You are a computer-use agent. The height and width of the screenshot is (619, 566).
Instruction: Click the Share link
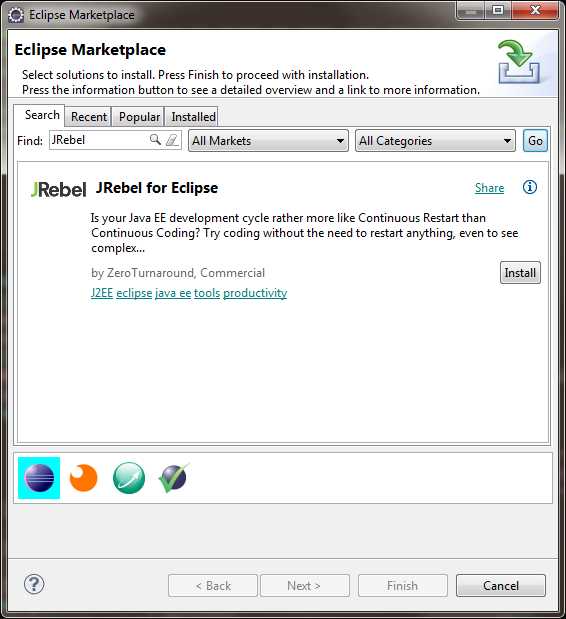[489, 188]
